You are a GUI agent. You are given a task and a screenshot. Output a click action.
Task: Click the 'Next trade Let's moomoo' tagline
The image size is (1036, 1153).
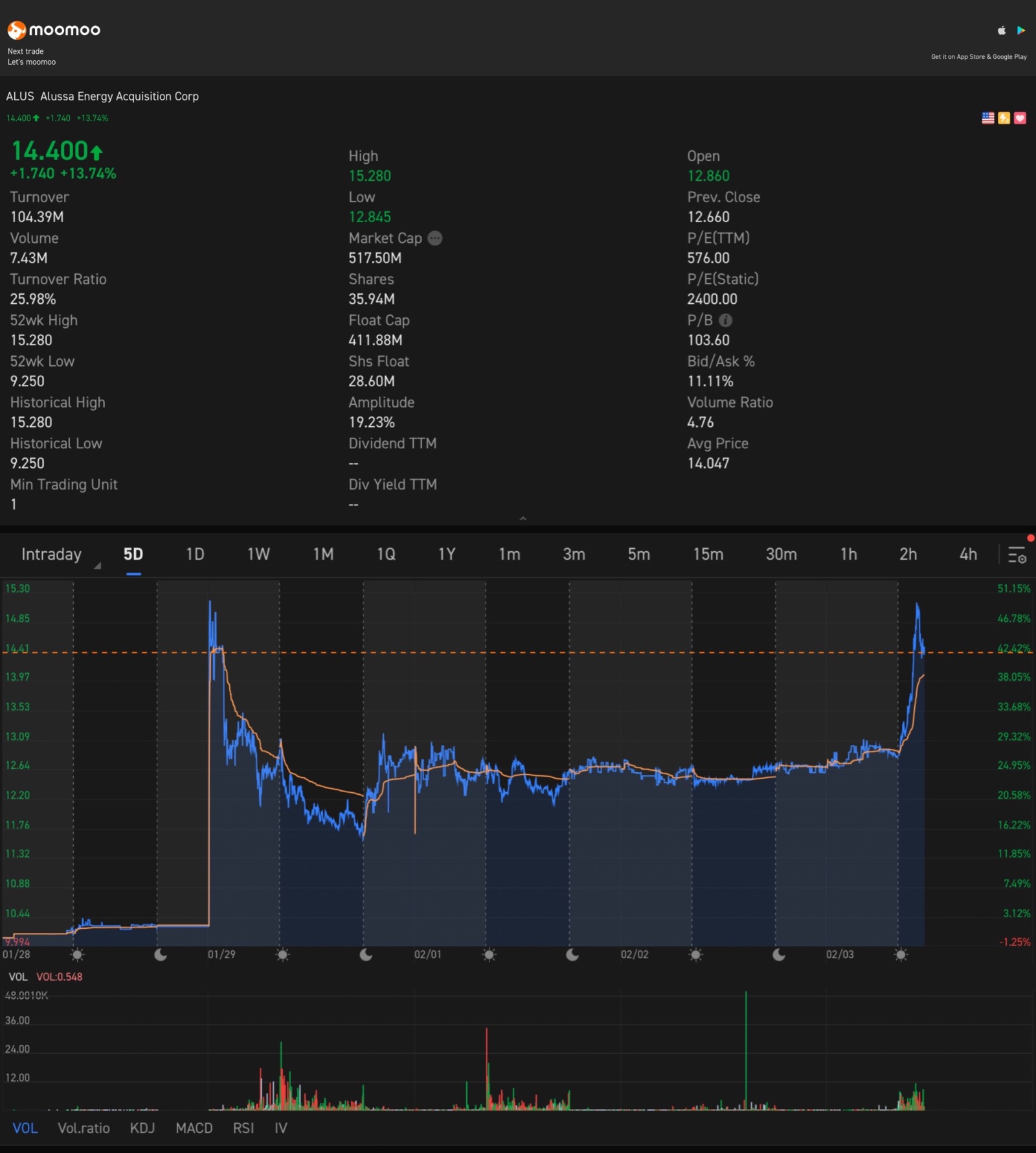click(x=32, y=57)
